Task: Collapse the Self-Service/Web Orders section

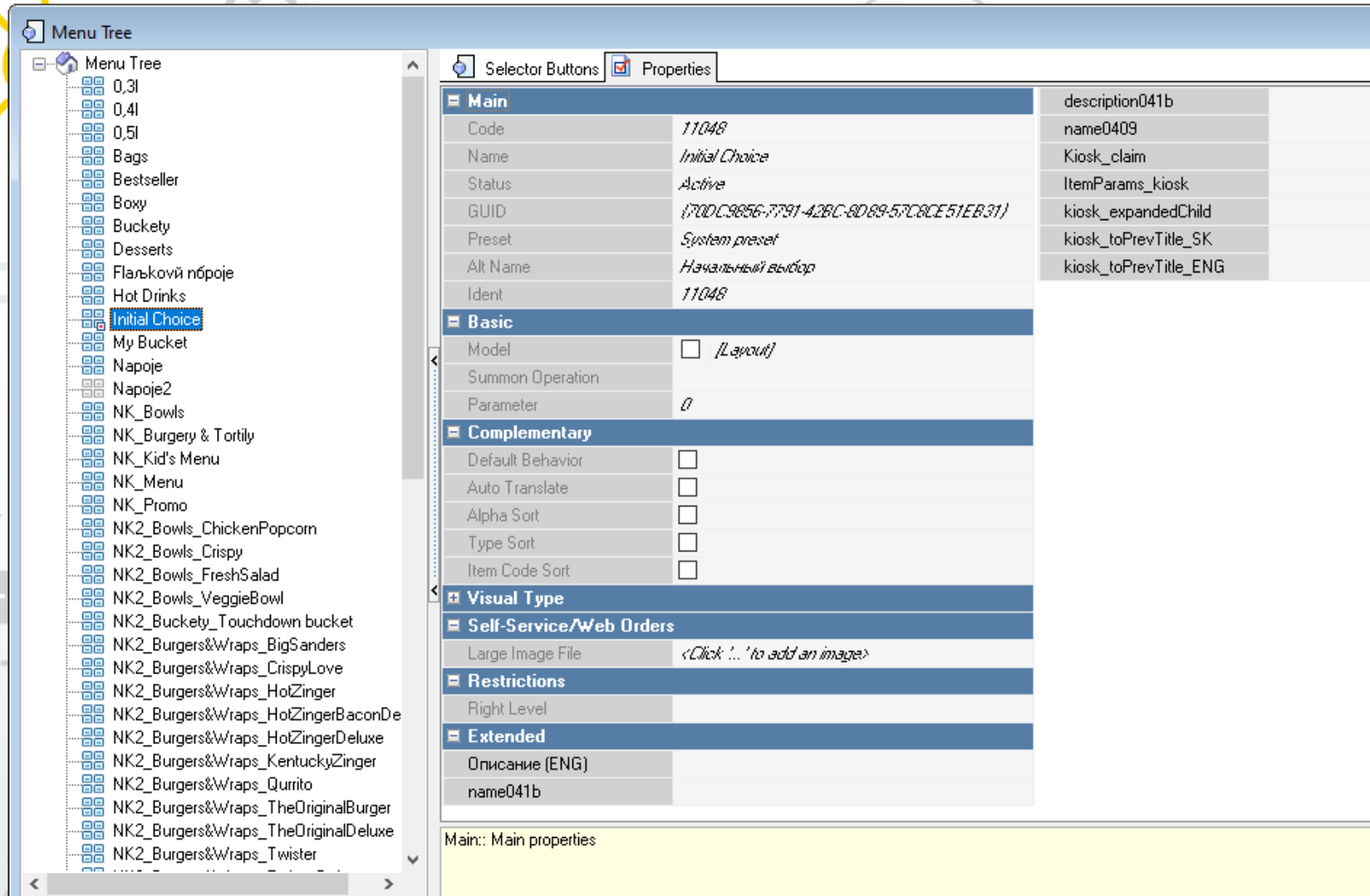Action: point(454,625)
